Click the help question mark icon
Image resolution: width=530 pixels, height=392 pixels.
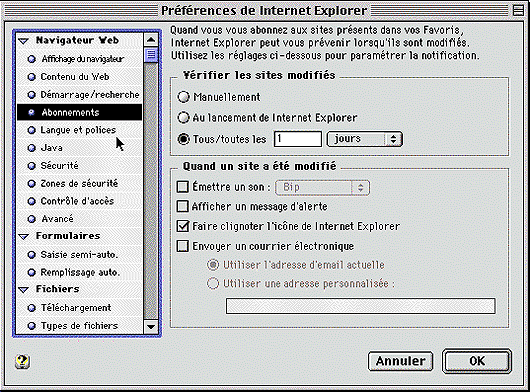pyautogui.click(x=22, y=362)
